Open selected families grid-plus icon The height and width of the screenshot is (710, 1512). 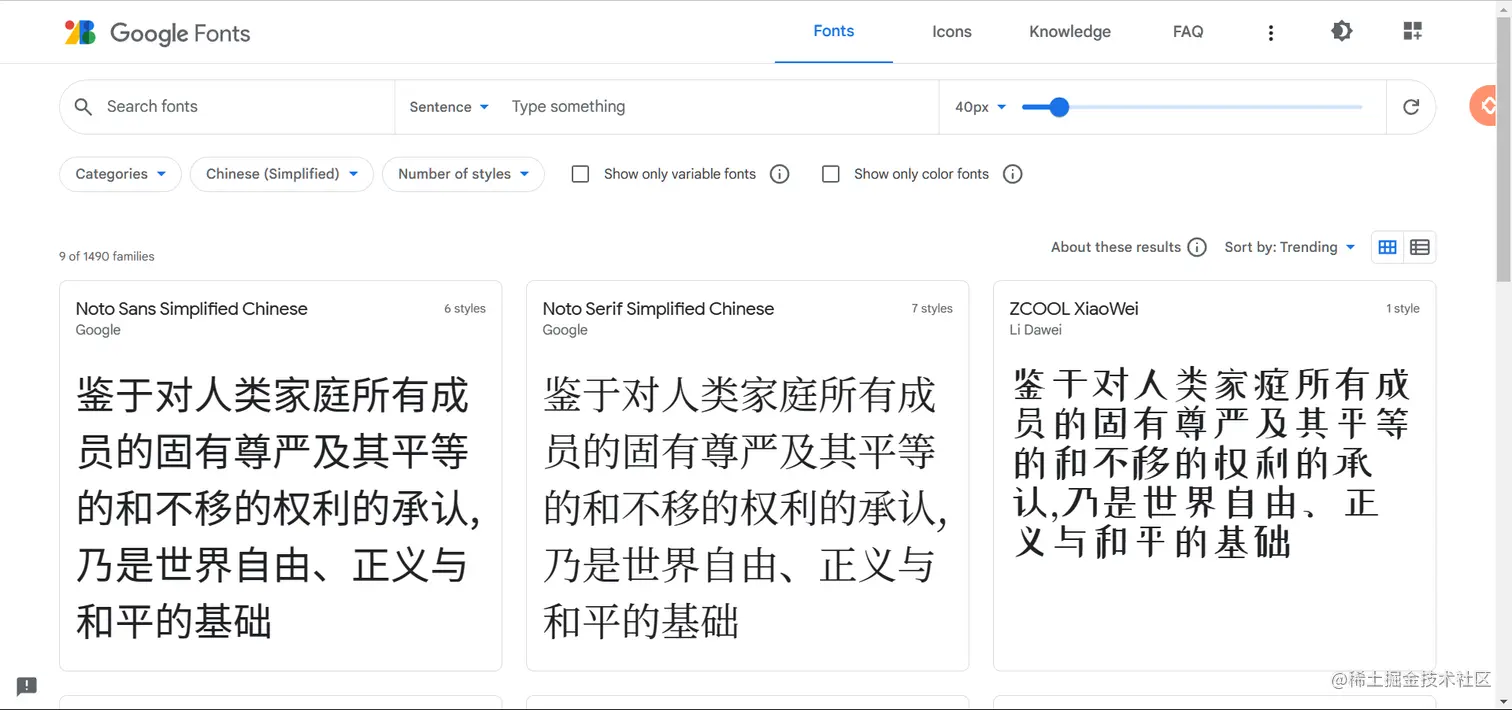click(x=1412, y=31)
